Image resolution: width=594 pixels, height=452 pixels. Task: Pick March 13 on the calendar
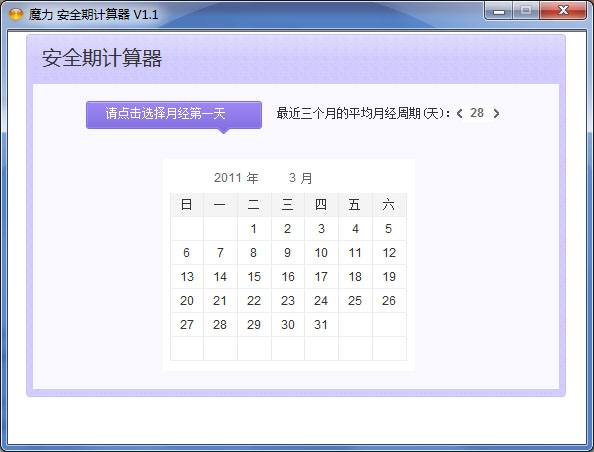[187, 277]
